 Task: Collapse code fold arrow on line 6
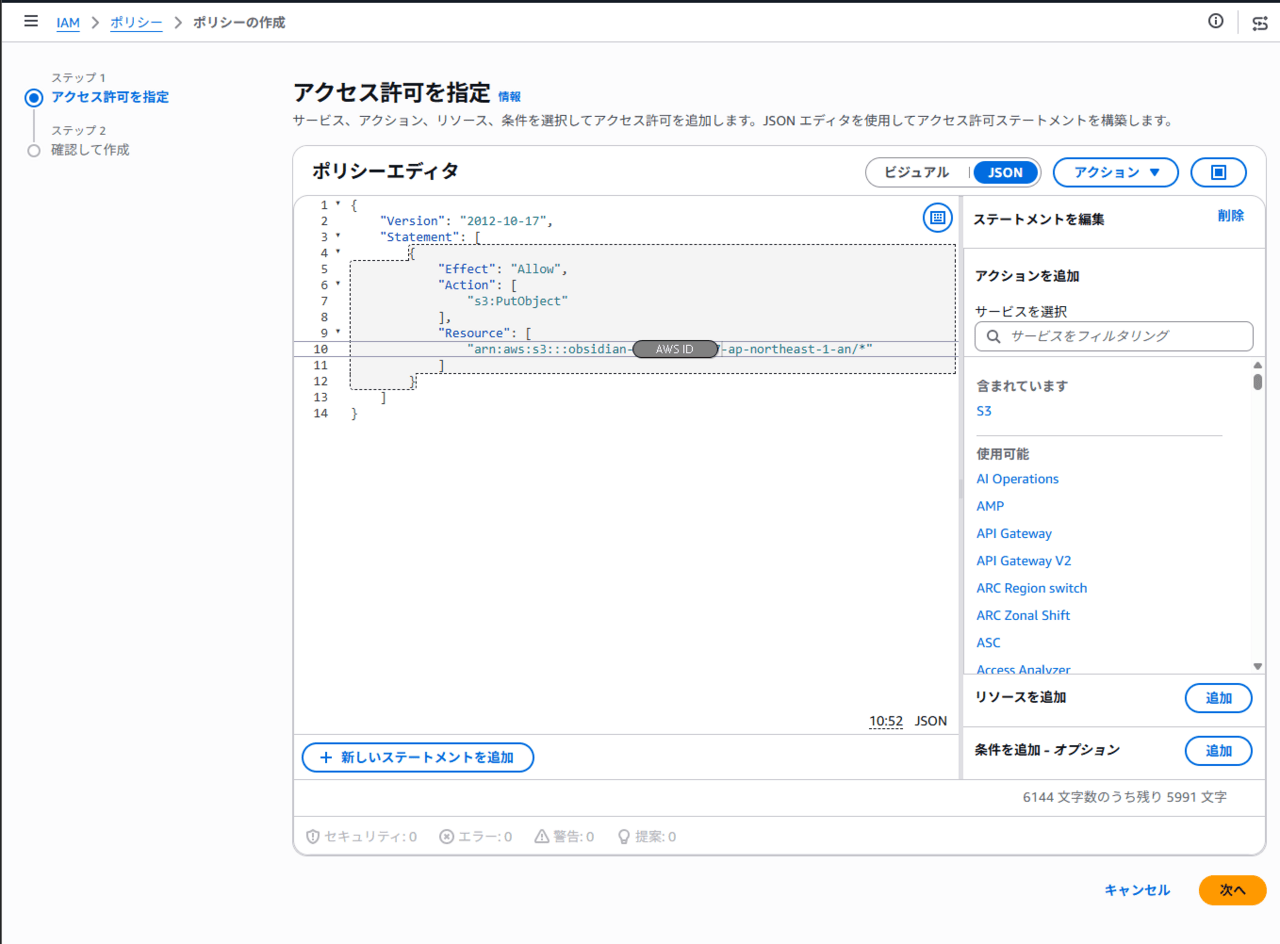338,284
